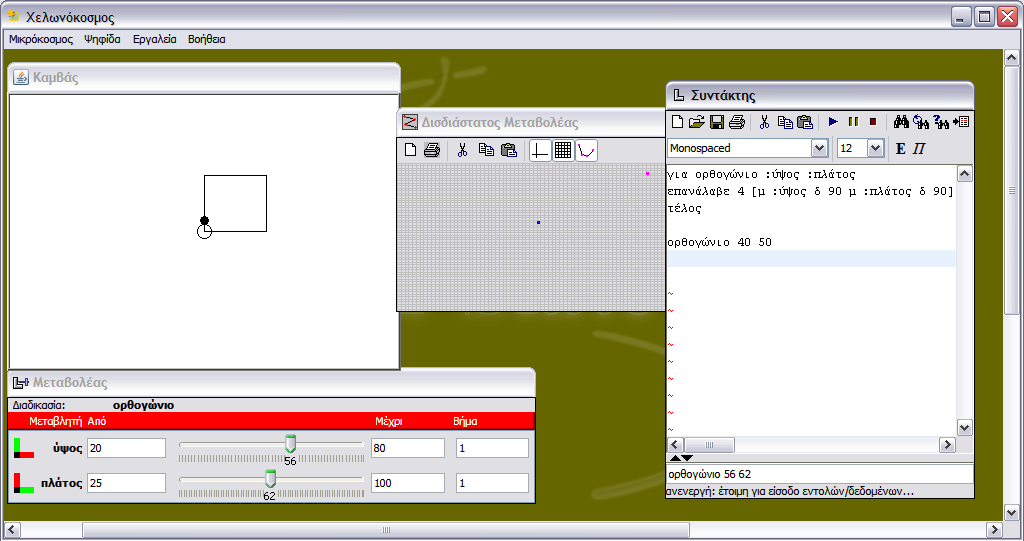Click the split-pane collapse down triangle
1024x541 pixels.
[687, 458]
